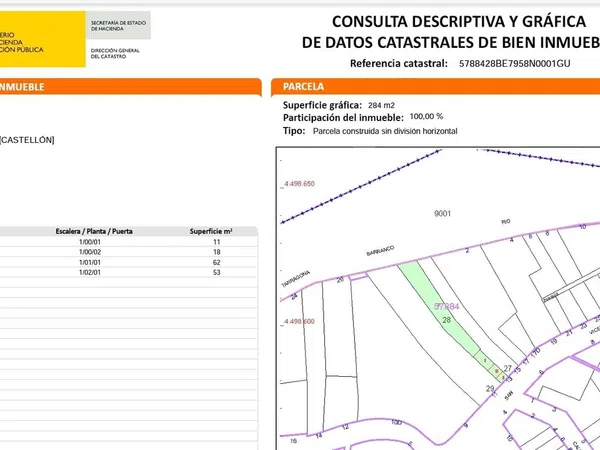Image resolution: width=600 pixels, height=450 pixels.
Task: Select 'Parcela construida sin división horizontal' text
Action: tap(385, 131)
